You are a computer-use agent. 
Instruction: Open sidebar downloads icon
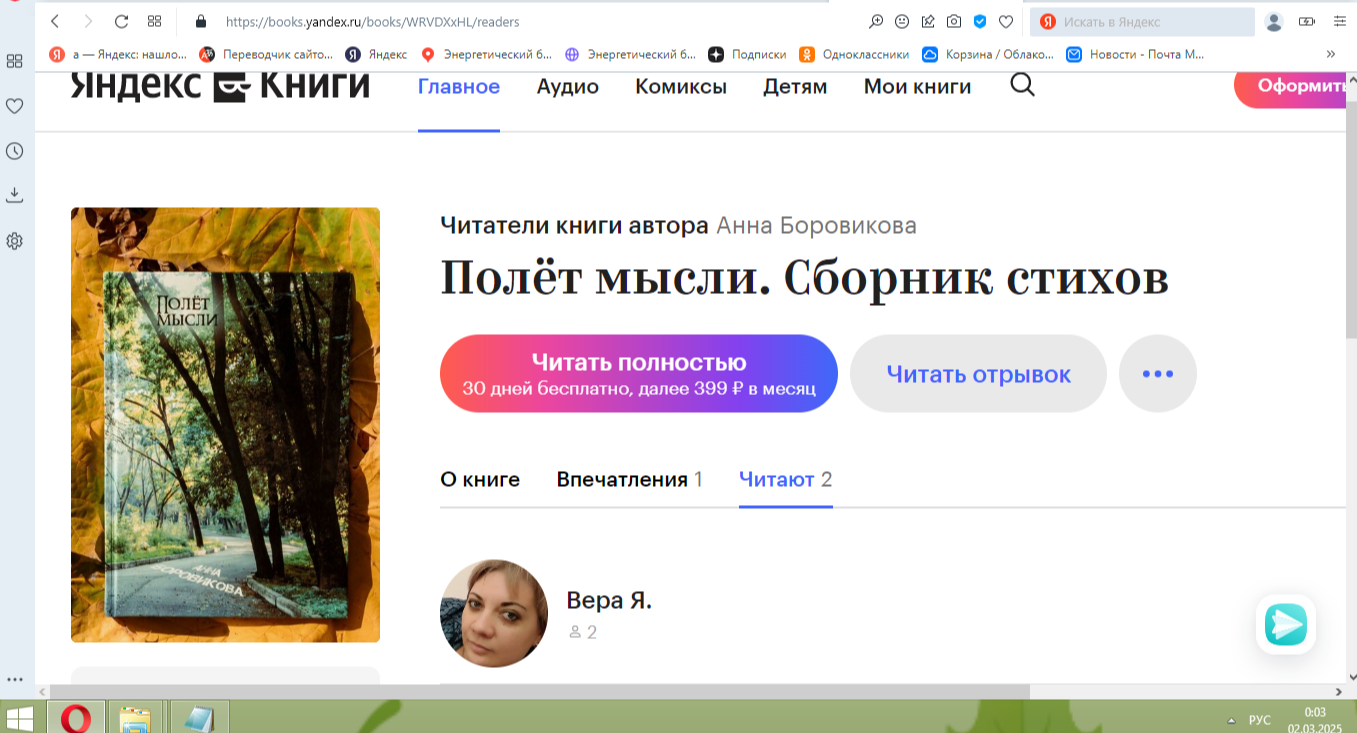coord(15,195)
